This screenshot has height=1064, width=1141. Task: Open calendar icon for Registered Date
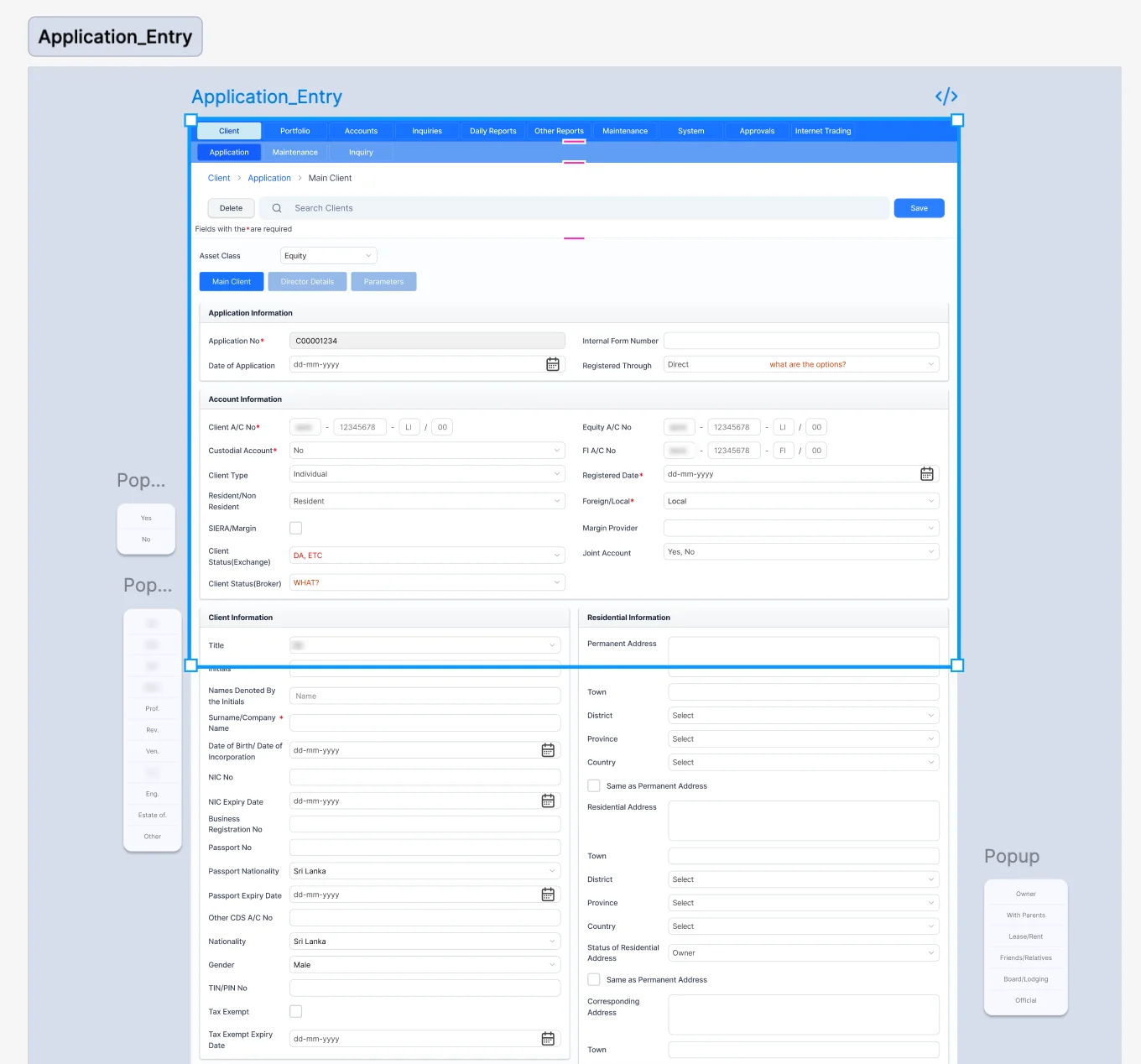point(927,474)
